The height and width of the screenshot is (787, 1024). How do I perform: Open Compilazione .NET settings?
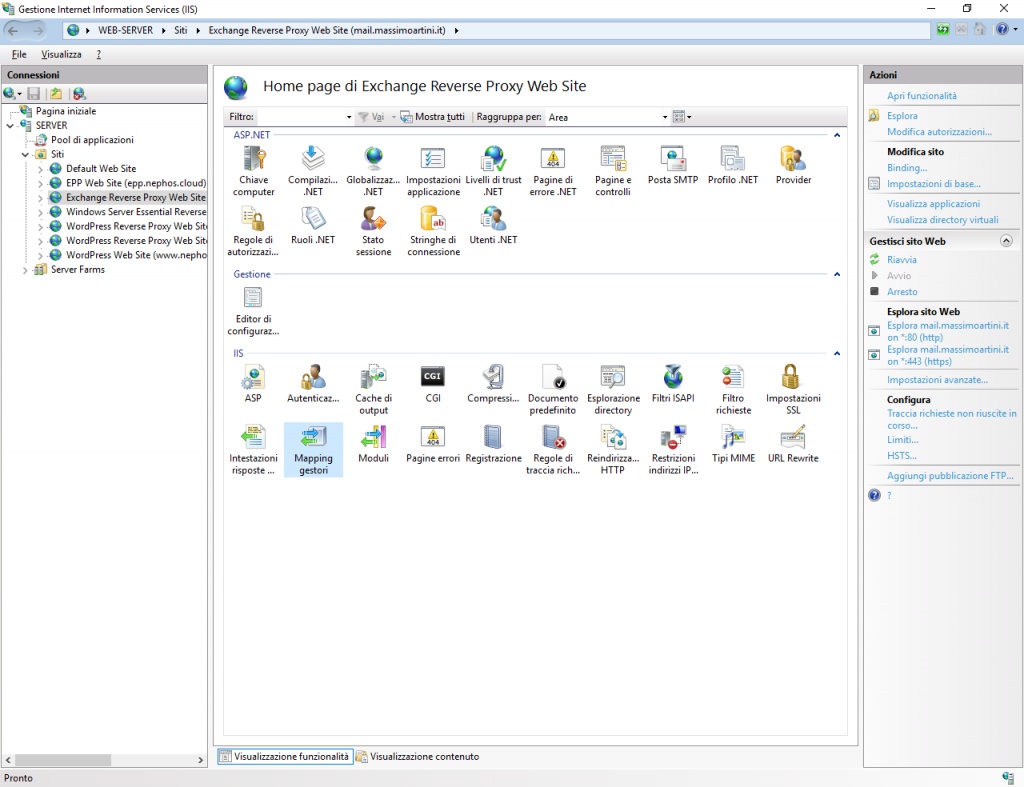[313, 171]
